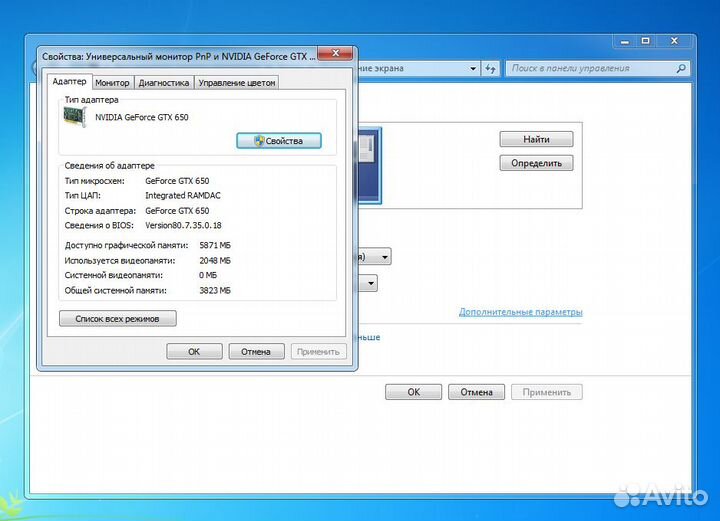Screen dimensions: 720x521
Task: Click the 2048 МБ video memory value
Action: [x=215, y=261]
